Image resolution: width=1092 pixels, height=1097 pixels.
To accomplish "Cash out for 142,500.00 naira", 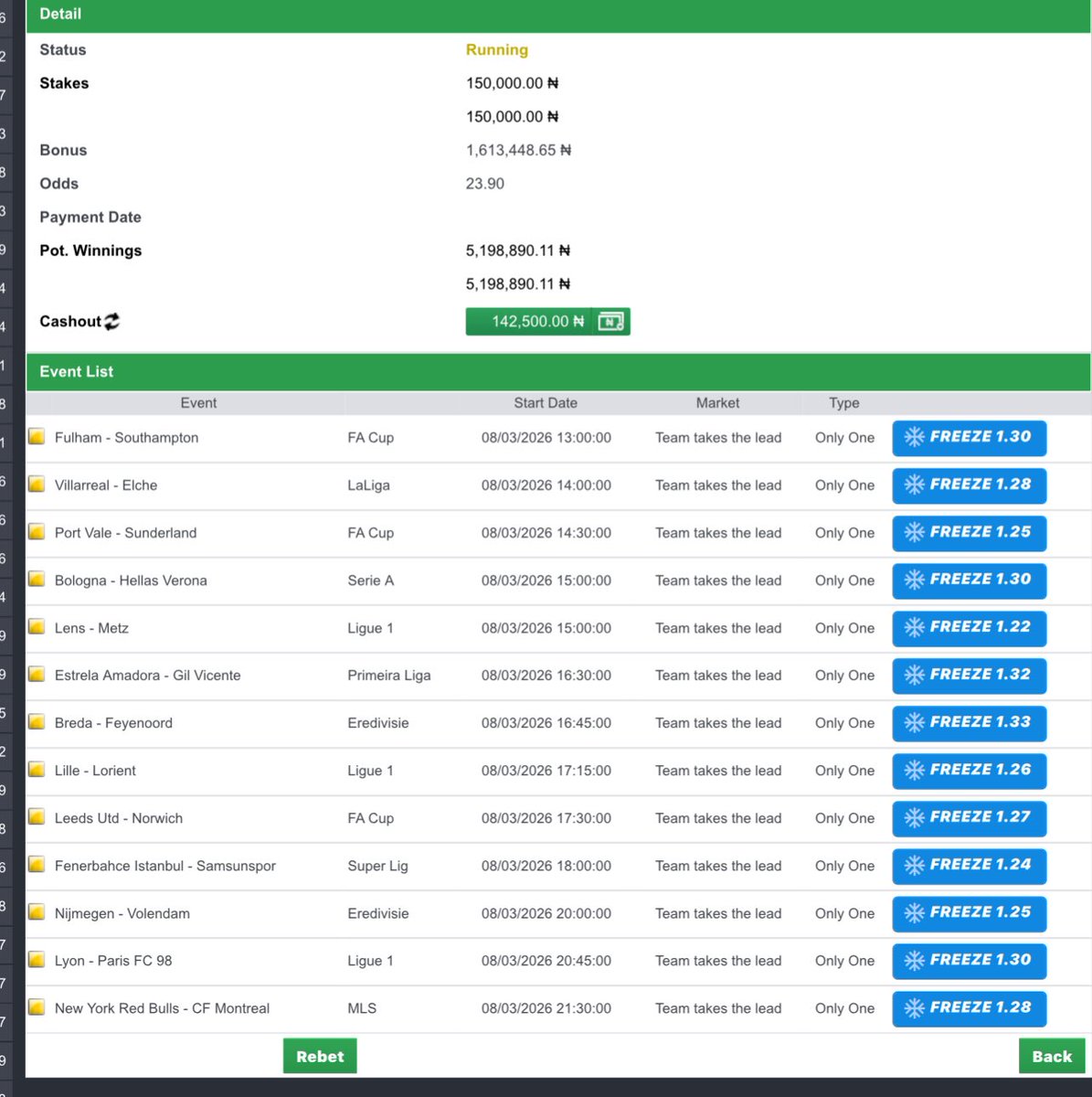I will click(x=547, y=322).
